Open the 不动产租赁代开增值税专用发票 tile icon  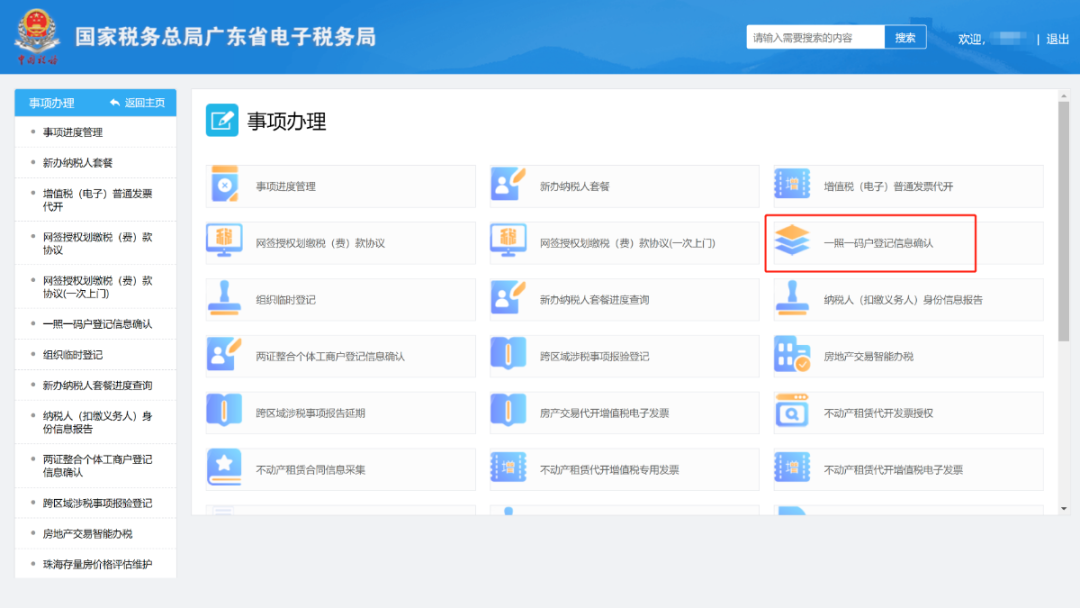tap(508, 468)
